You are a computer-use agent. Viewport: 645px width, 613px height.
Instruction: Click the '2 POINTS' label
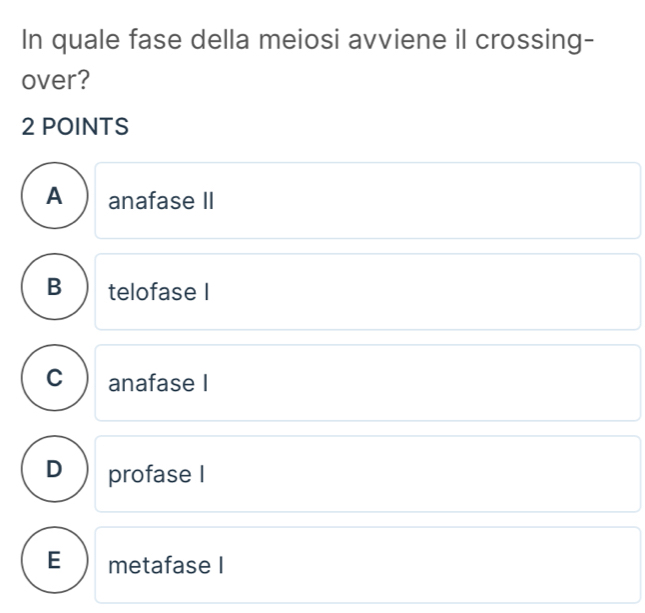74,127
